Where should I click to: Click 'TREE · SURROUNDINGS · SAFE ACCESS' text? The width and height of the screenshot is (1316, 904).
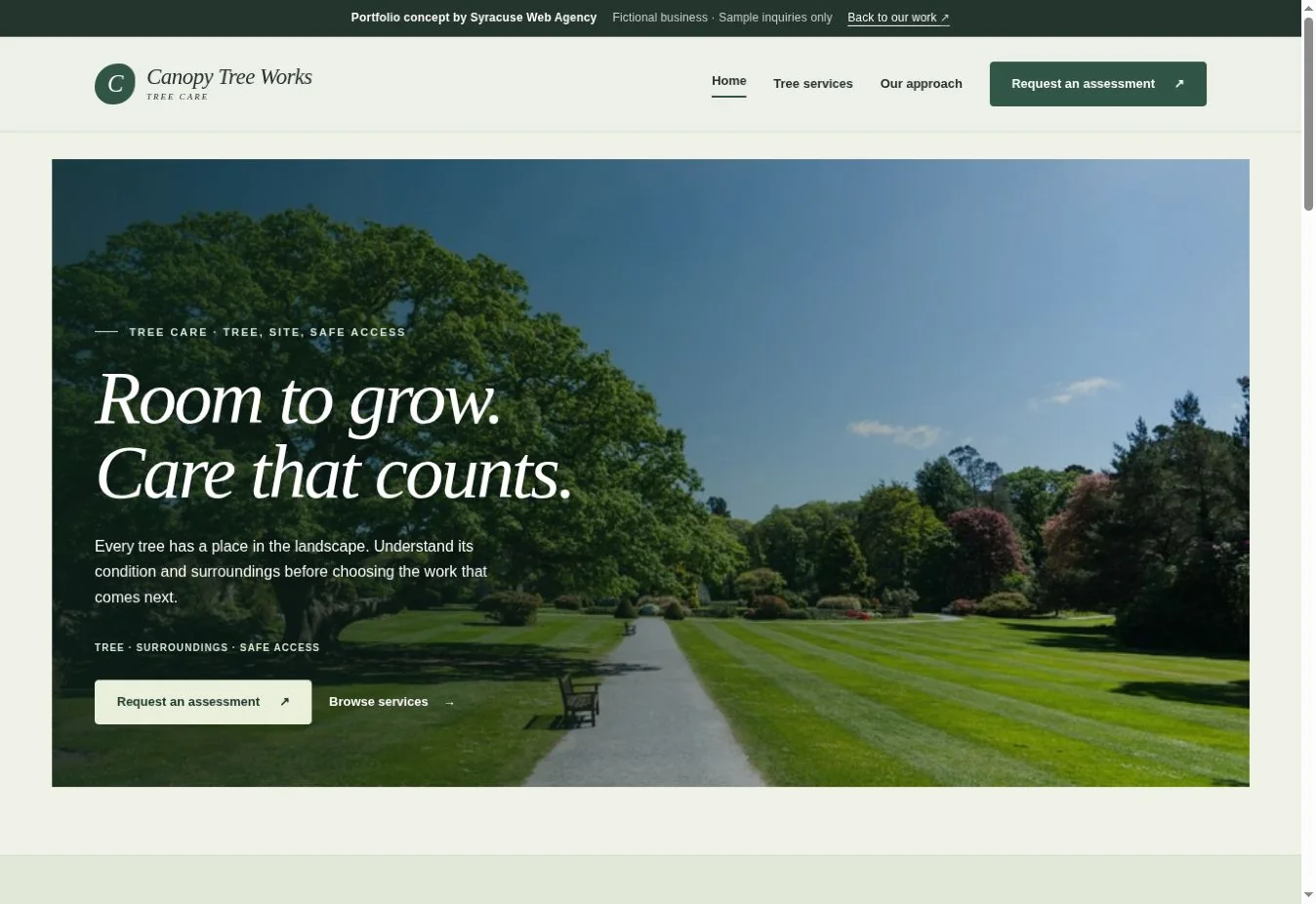pos(207,647)
